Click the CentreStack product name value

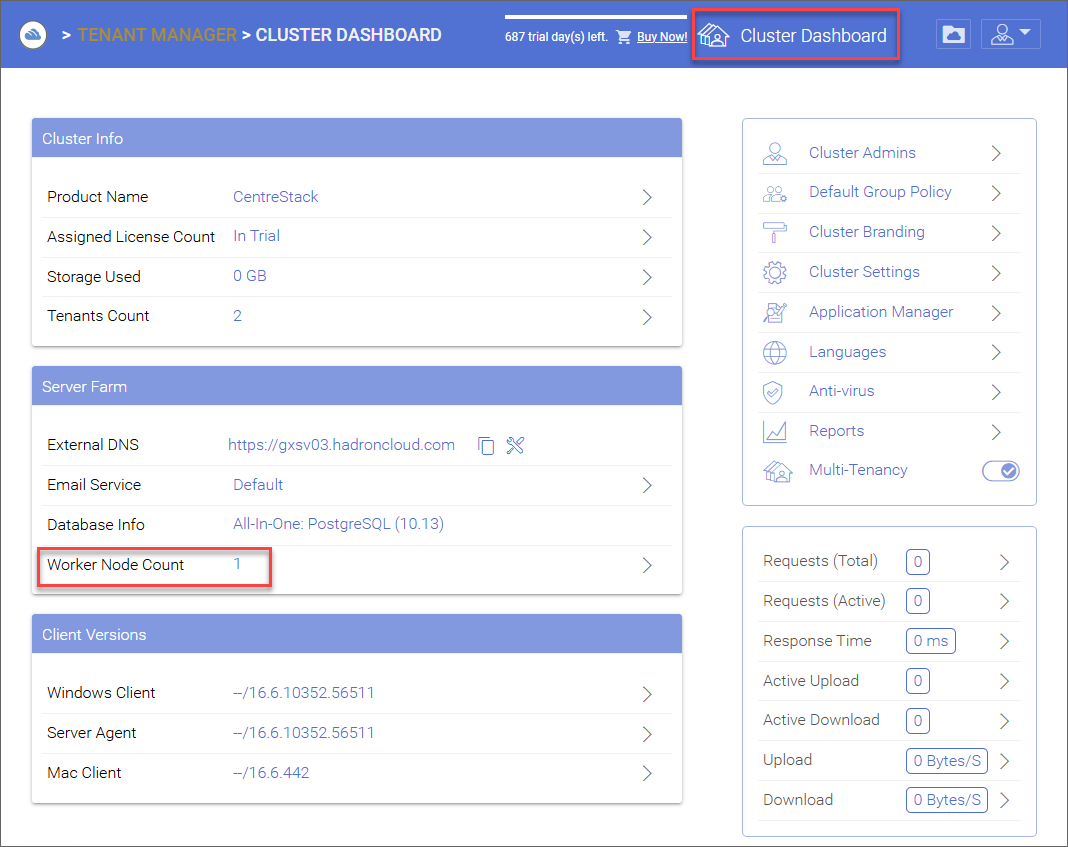pyautogui.click(x=275, y=197)
